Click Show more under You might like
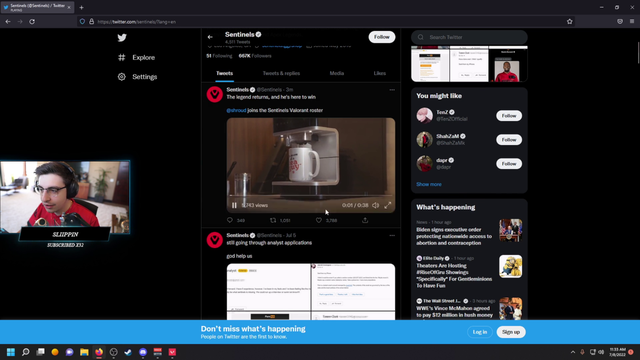The image size is (640, 360). (x=429, y=184)
